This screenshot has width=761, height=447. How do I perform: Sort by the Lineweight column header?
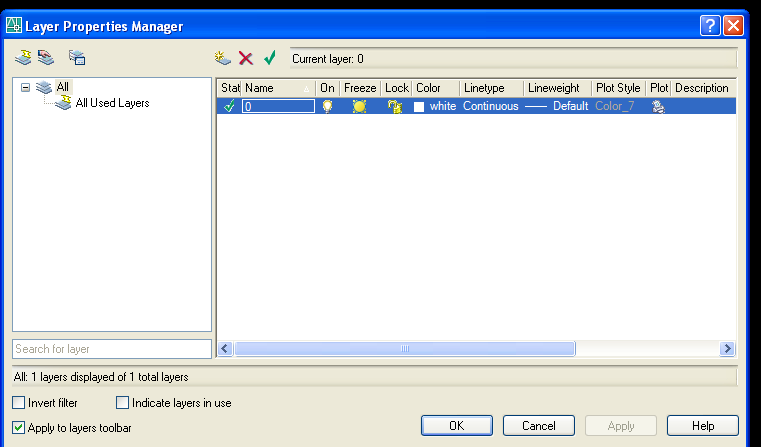pos(558,88)
